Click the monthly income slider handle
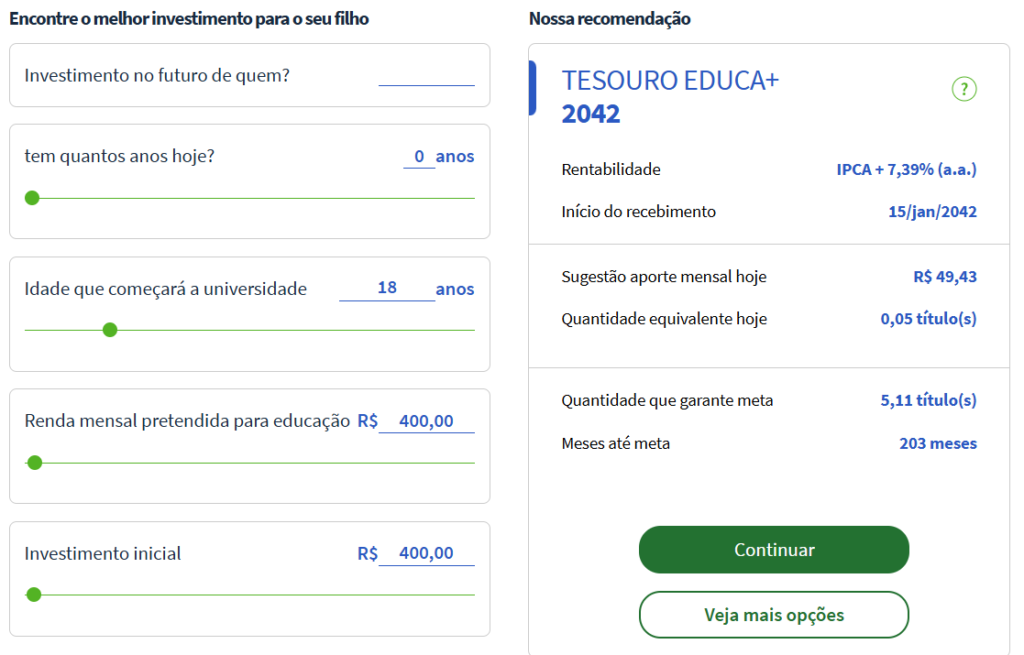 pyautogui.click(x=35, y=462)
